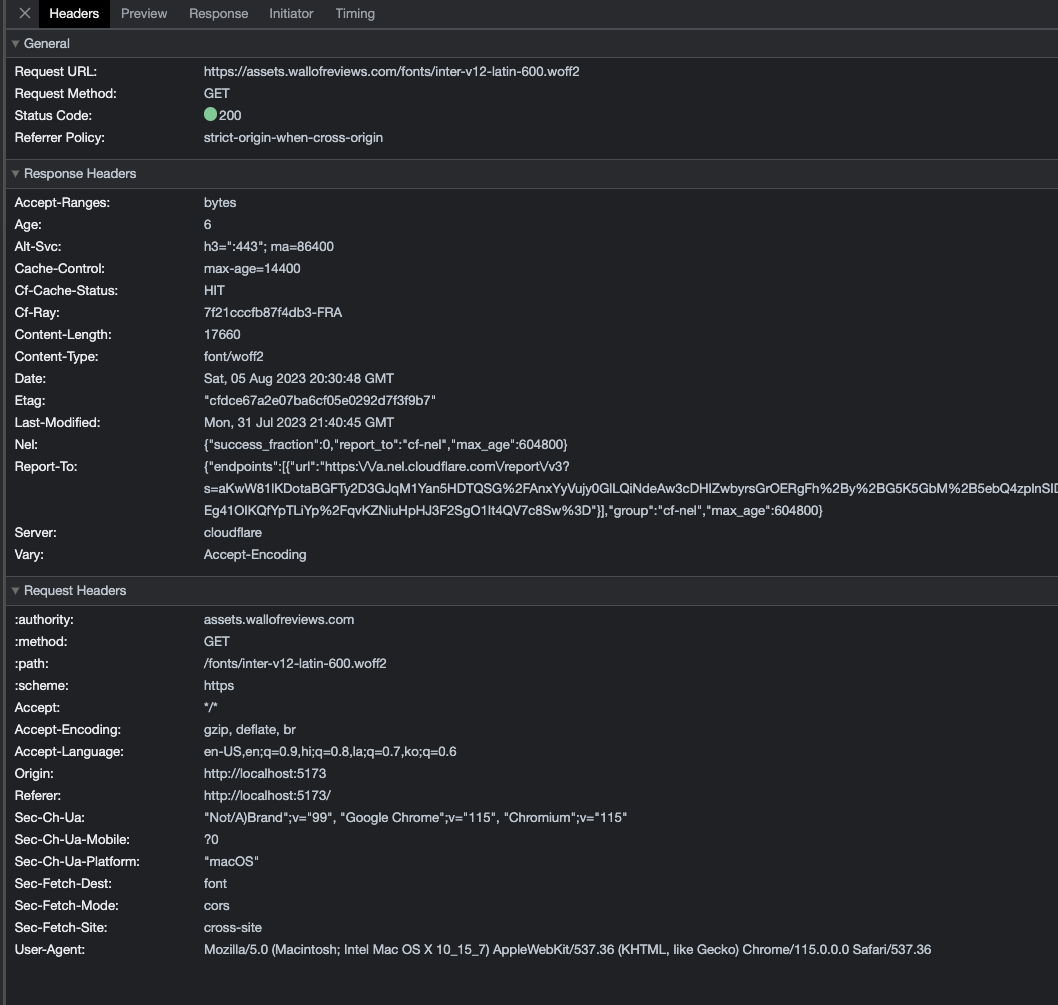Click the disclosure triangle beside Response Headers
Viewport: 1058px width, 1005px height.
(15, 173)
